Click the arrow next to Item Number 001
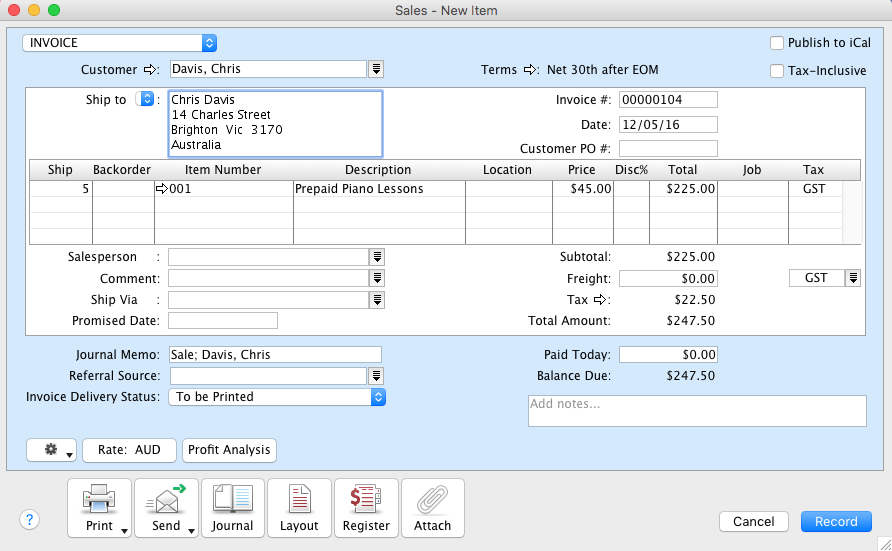This screenshot has height=551, width=892. [x=162, y=189]
